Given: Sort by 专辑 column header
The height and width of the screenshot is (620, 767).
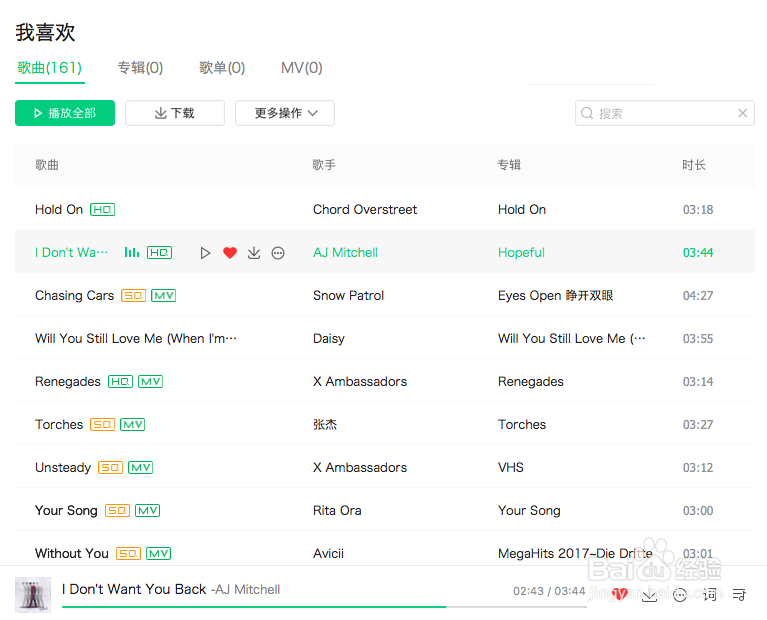Looking at the screenshot, I should [509, 165].
